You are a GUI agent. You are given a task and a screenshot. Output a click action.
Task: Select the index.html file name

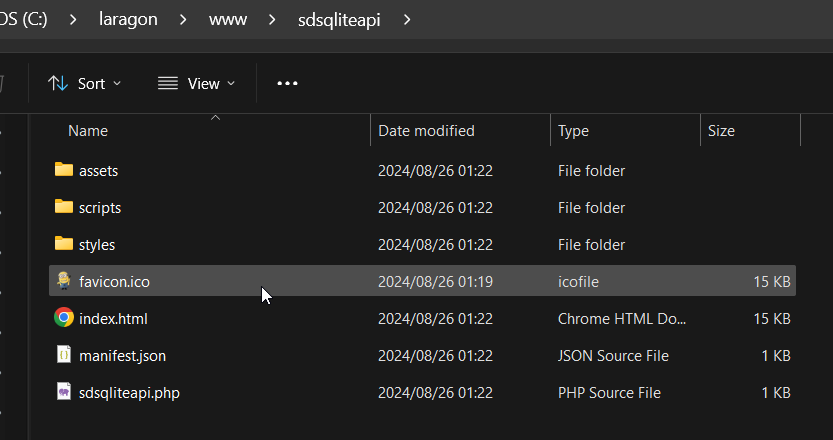[113, 318]
